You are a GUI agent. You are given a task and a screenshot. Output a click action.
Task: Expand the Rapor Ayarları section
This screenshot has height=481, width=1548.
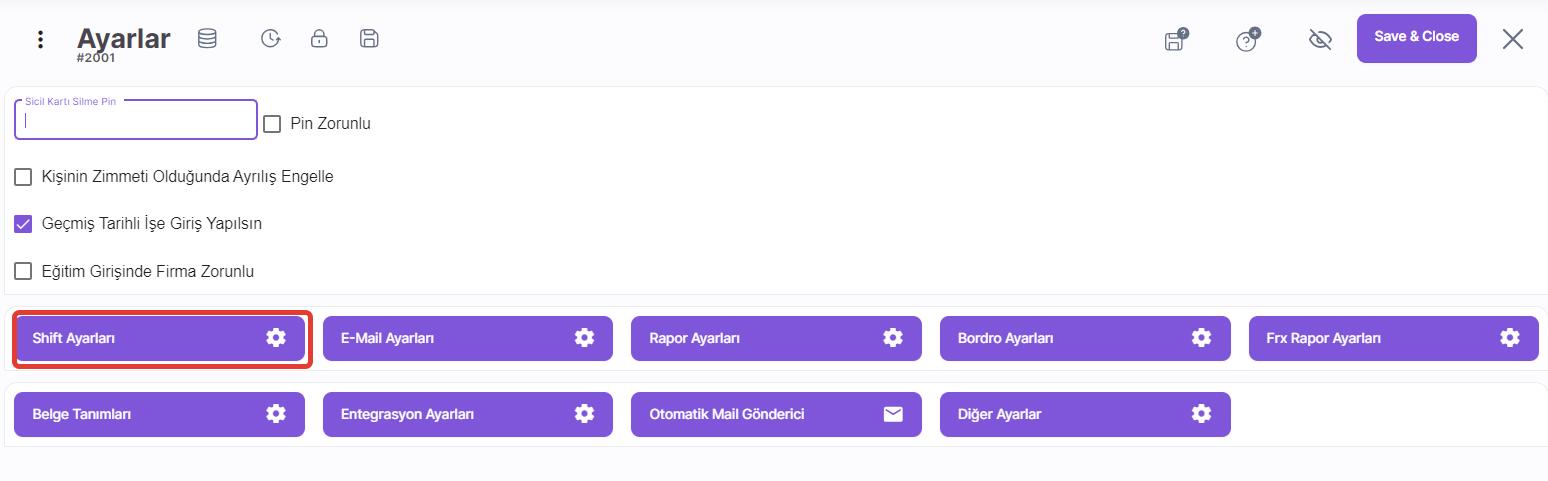pos(776,338)
